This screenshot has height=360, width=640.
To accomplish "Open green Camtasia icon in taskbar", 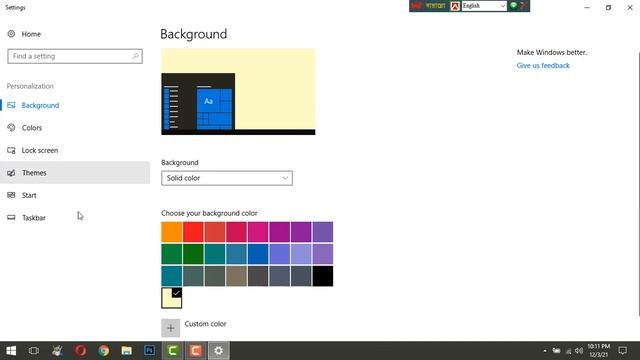I will click(173, 351).
